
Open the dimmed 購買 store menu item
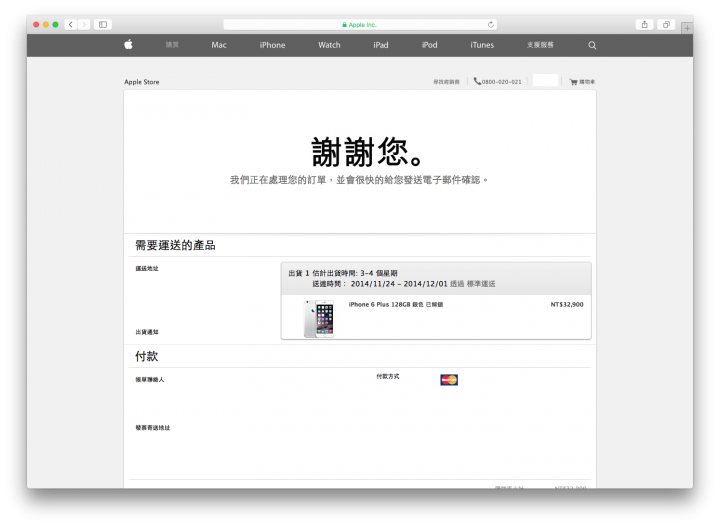pyautogui.click(x=172, y=45)
